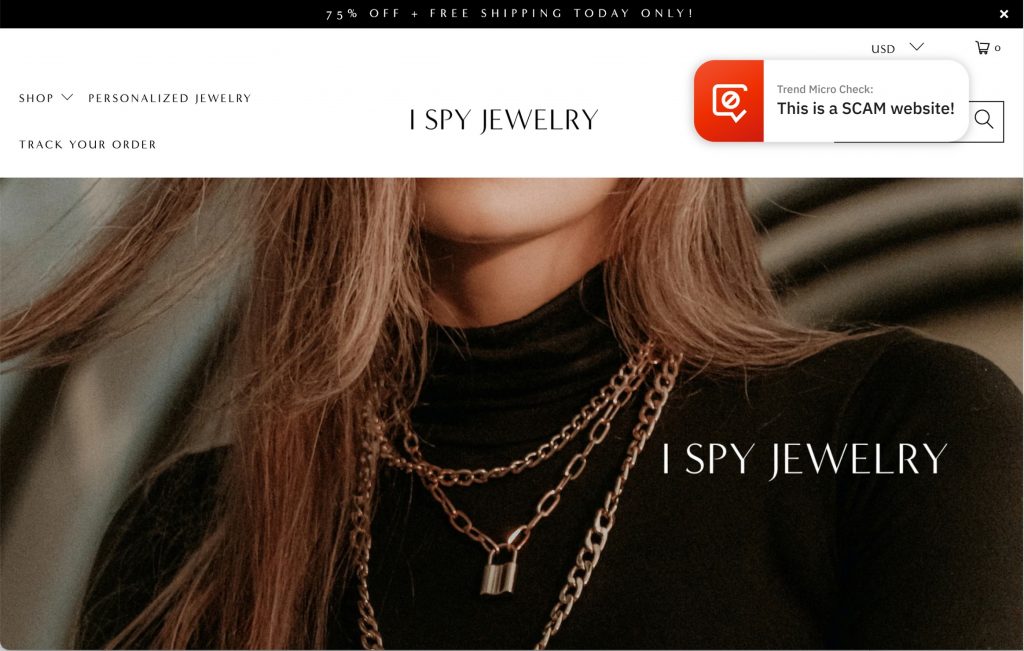Expand the SHOP dropdown arrow
This screenshot has width=1024, height=651.
[x=67, y=97]
